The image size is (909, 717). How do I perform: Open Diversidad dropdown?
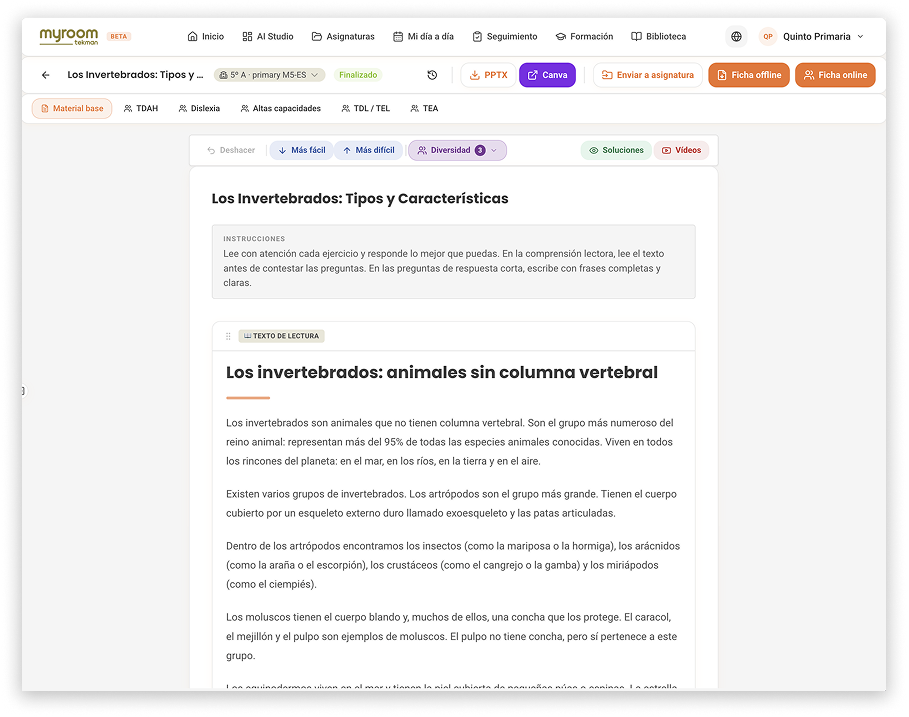click(x=457, y=150)
